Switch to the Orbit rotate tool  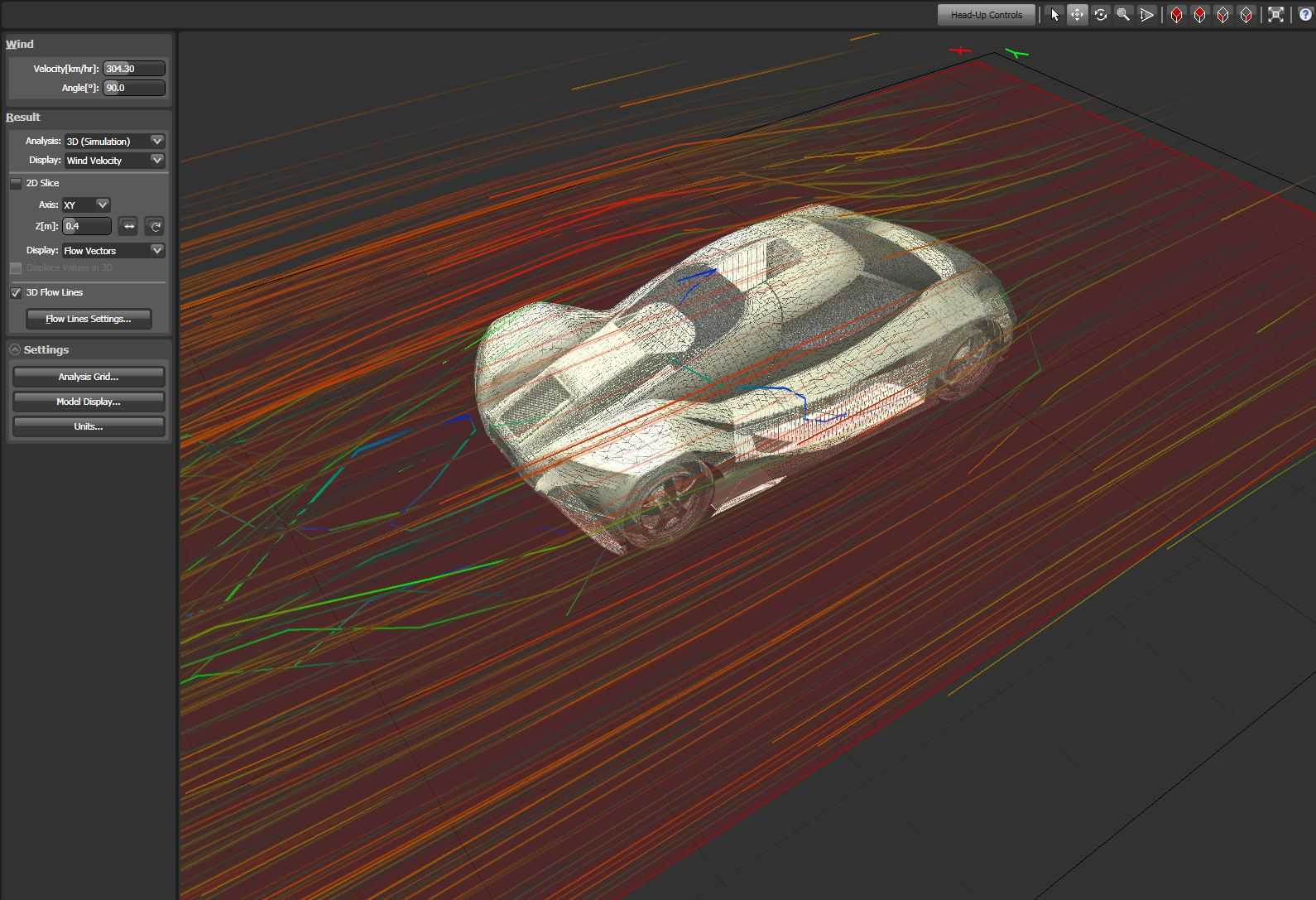(1101, 15)
